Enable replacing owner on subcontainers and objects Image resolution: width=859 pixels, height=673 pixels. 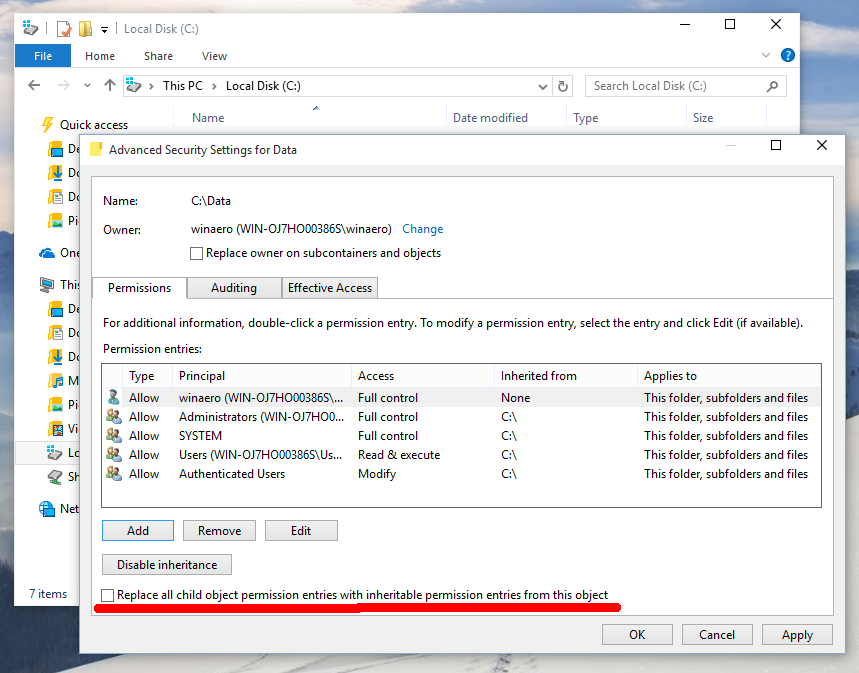tap(197, 253)
